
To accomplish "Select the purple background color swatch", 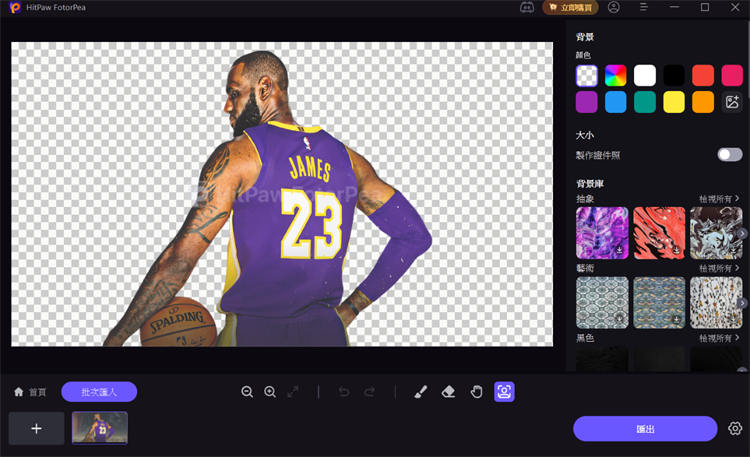I will pos(586,102).
